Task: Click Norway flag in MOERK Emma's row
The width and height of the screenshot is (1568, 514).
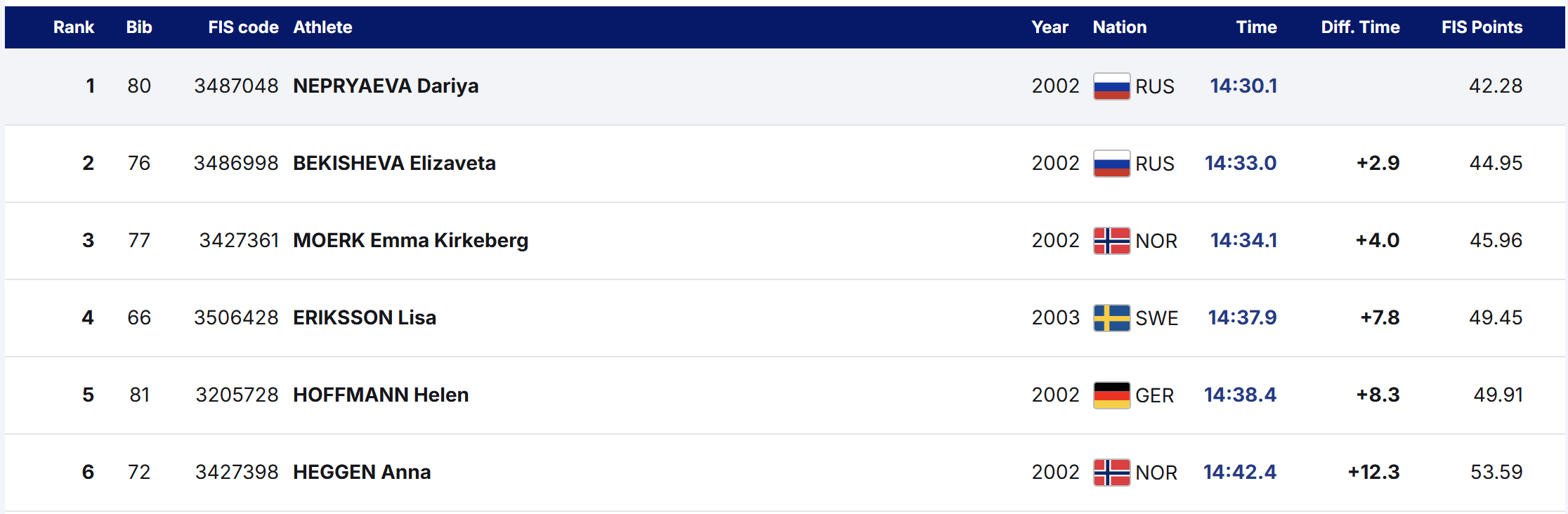Action: pos(1111,241)
